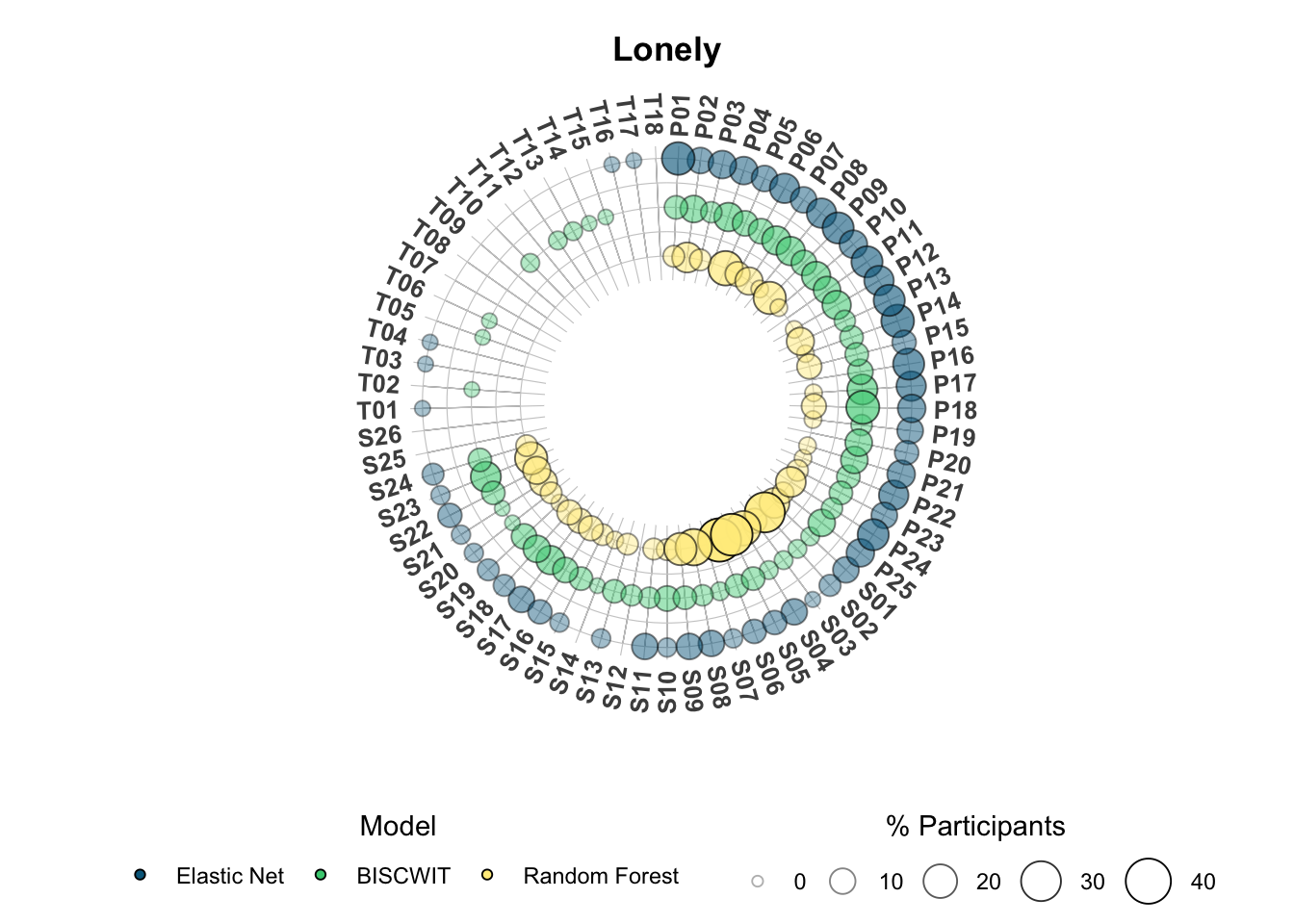Select the 30 percent size legend circle
Screen dimensions: 1294x924
pyautogui.click(x=1041, y=881)
